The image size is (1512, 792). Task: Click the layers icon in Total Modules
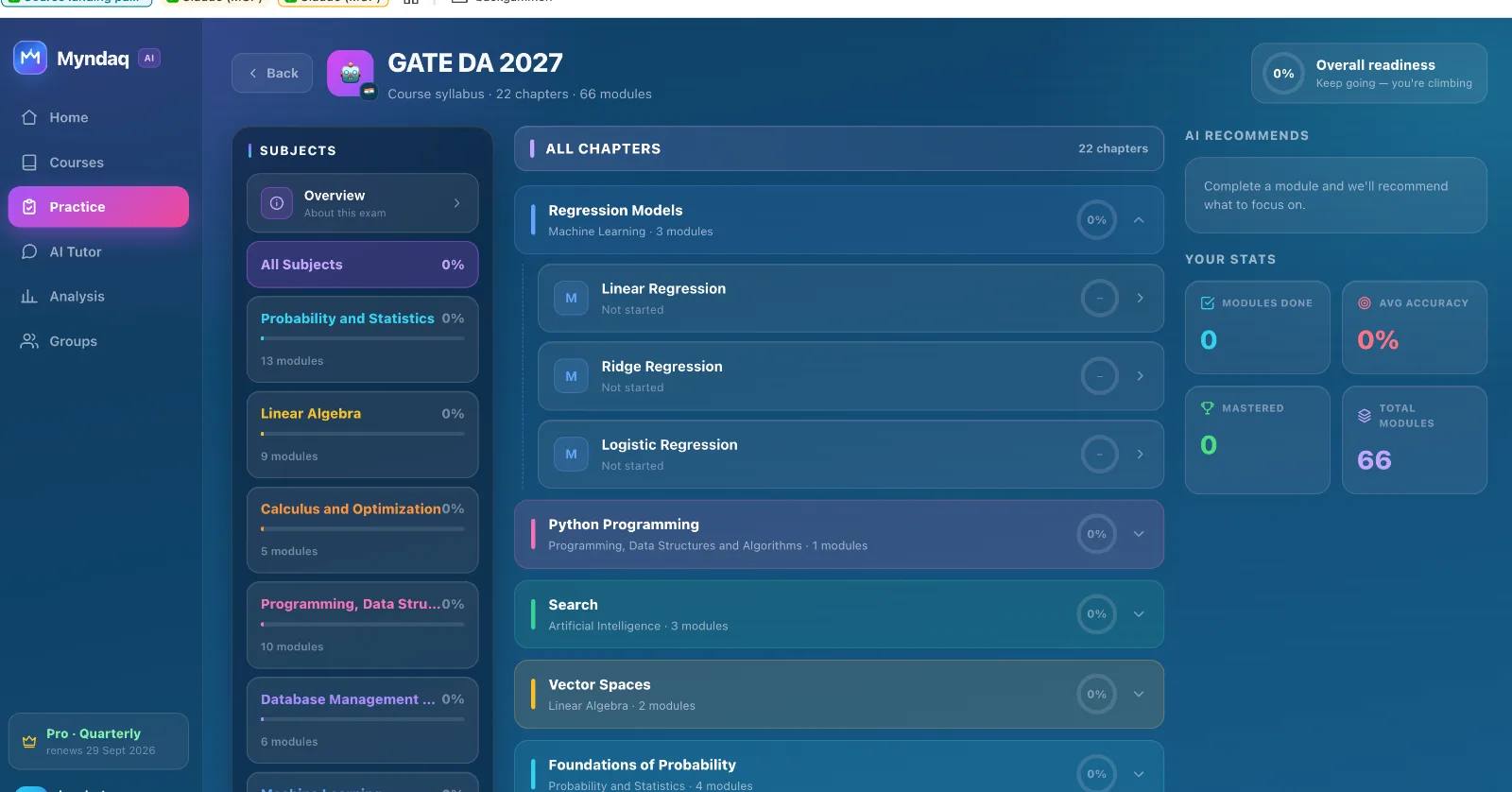point(1365,416)
